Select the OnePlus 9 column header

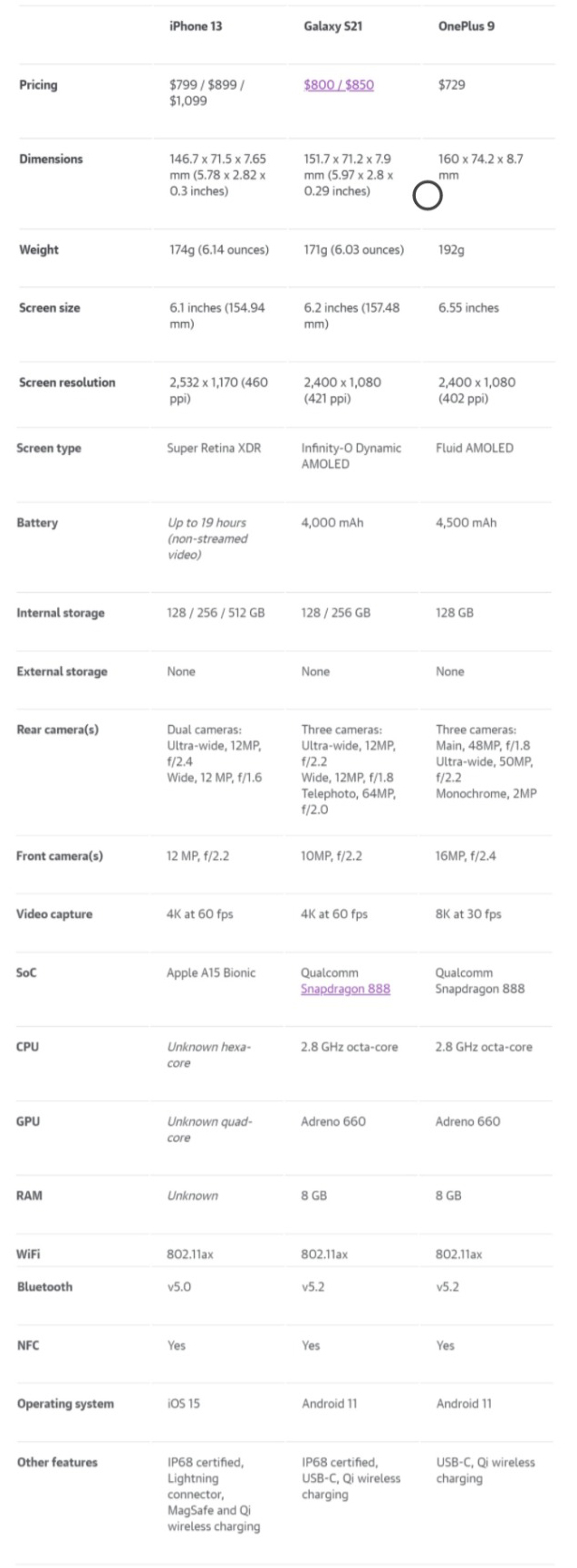(466, 26)
